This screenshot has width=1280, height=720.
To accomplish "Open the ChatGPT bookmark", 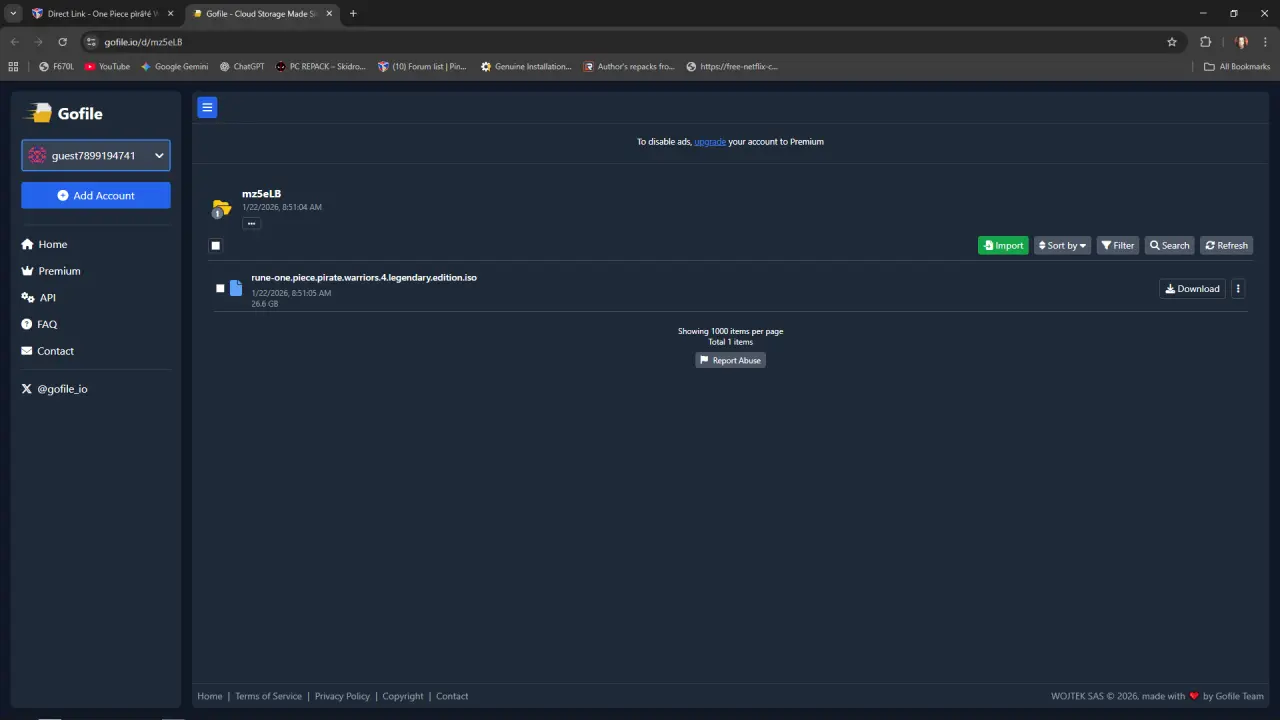I will coord(242,67).
